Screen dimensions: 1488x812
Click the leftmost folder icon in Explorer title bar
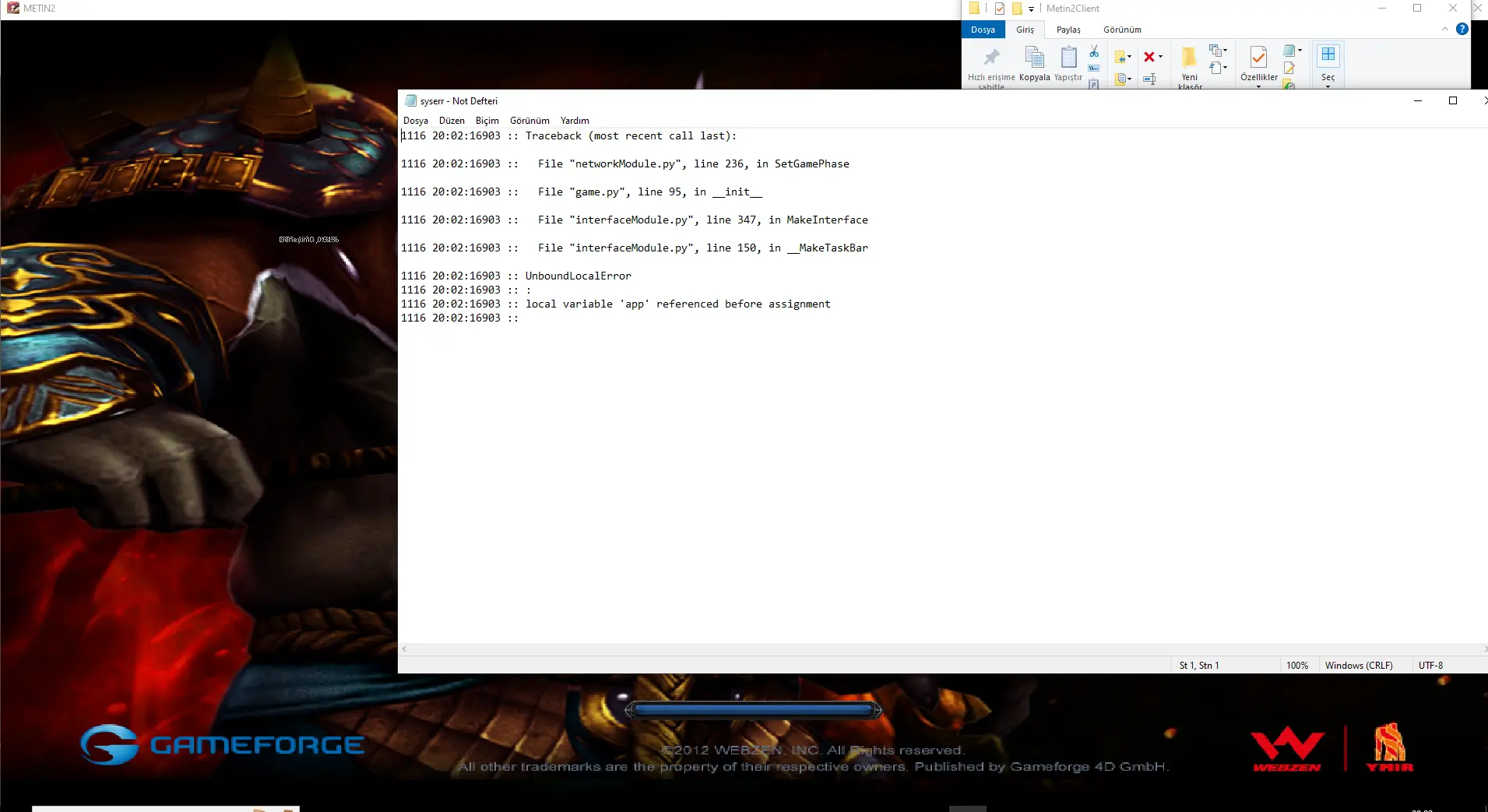pos(974,9)
